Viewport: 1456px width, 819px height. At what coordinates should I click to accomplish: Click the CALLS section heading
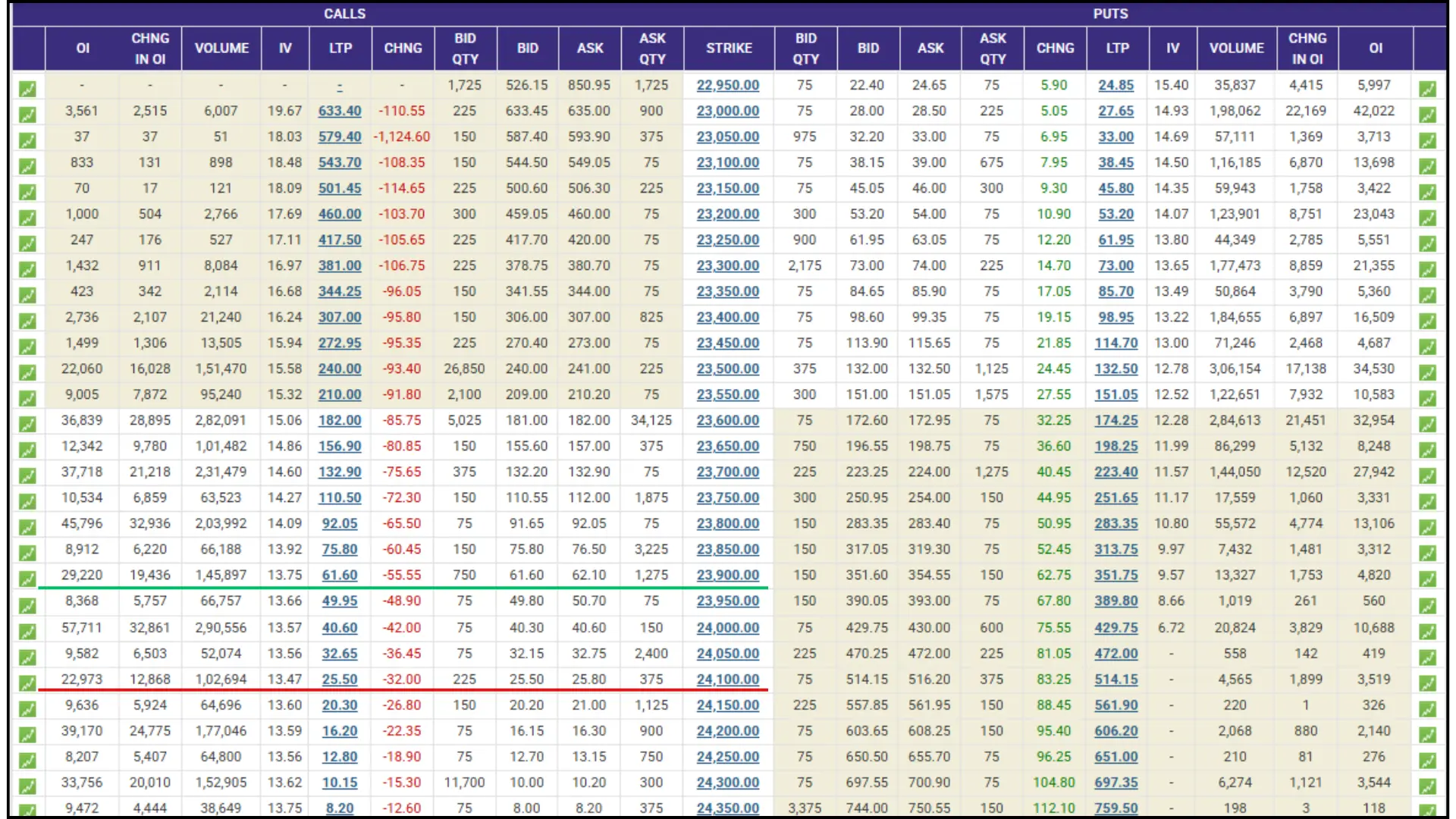(x=344, y=14)
